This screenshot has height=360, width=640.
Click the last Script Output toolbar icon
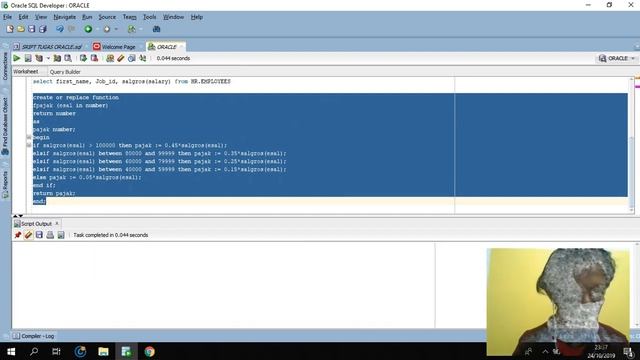[x=61, y=235]
